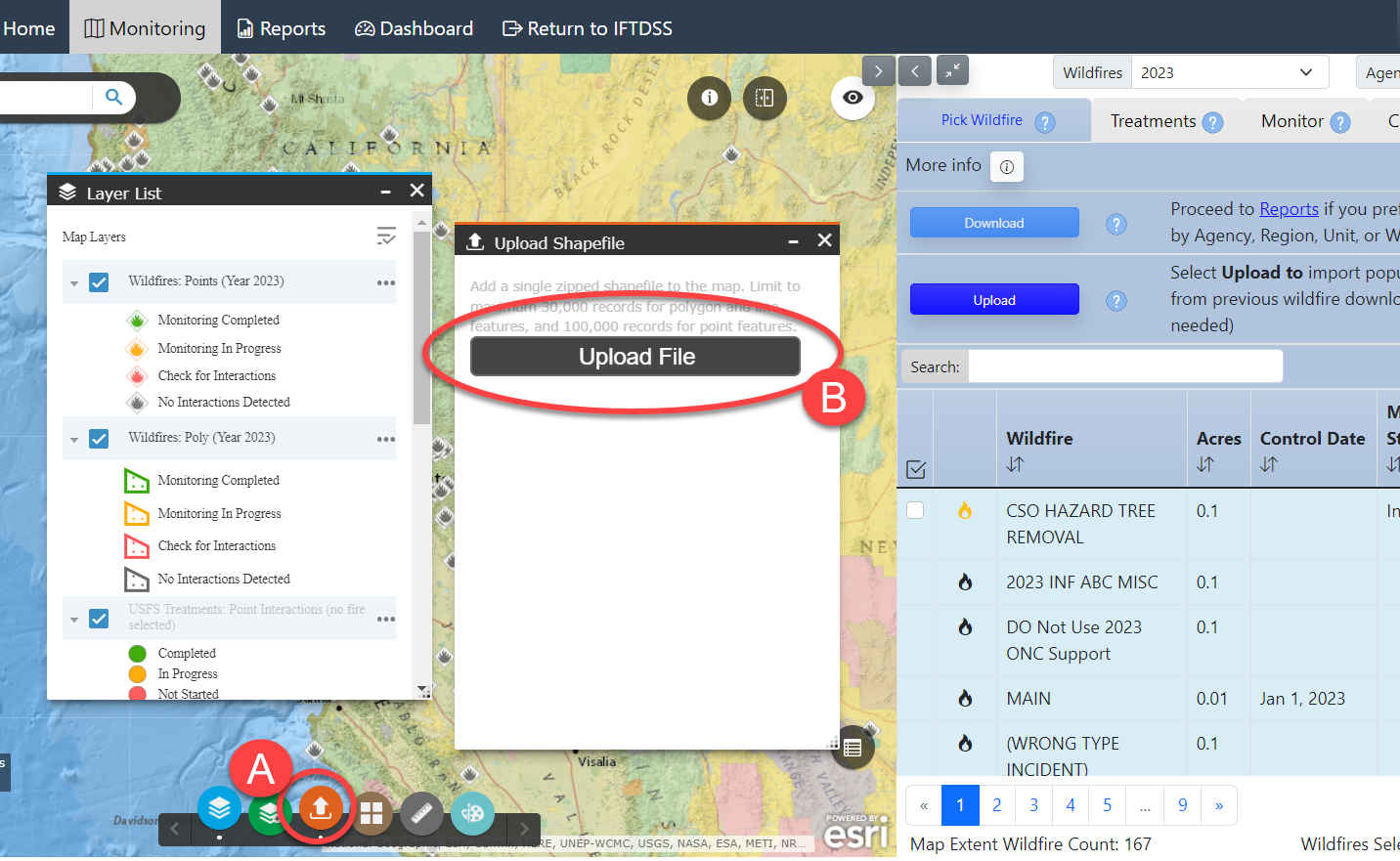Open the Upload Shapefile widget icon

pos(321,808)
